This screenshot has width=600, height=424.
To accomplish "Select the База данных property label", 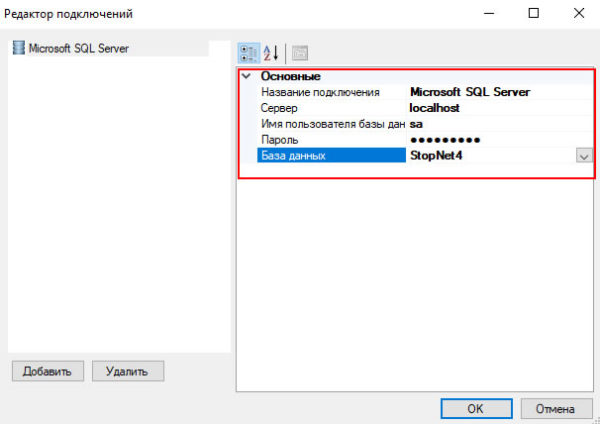I will click(293, 156).
